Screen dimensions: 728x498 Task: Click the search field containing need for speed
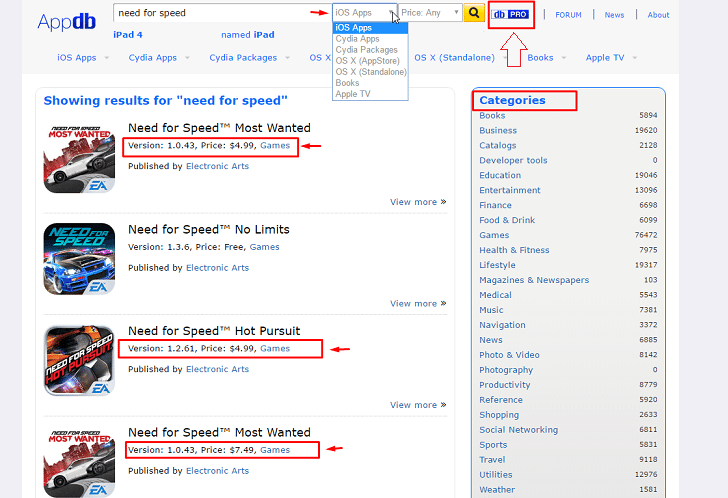[x=222, y=13]
